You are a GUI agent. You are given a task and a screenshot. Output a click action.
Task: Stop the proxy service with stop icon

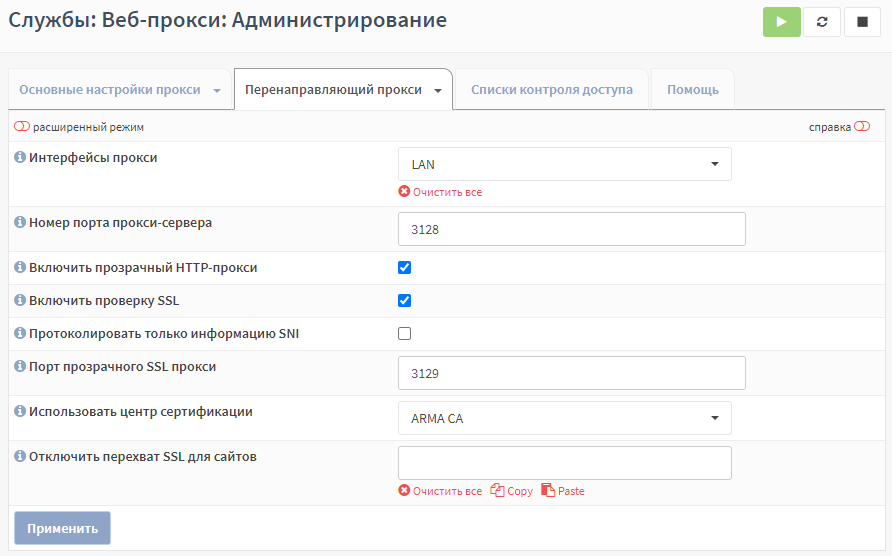[x=862, y=22]
